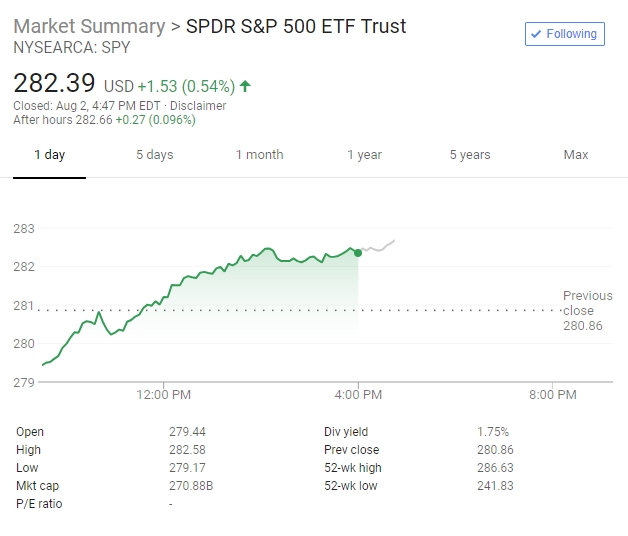Select the 1 day tab
This screenshot has width=628, height=536.
49,155
